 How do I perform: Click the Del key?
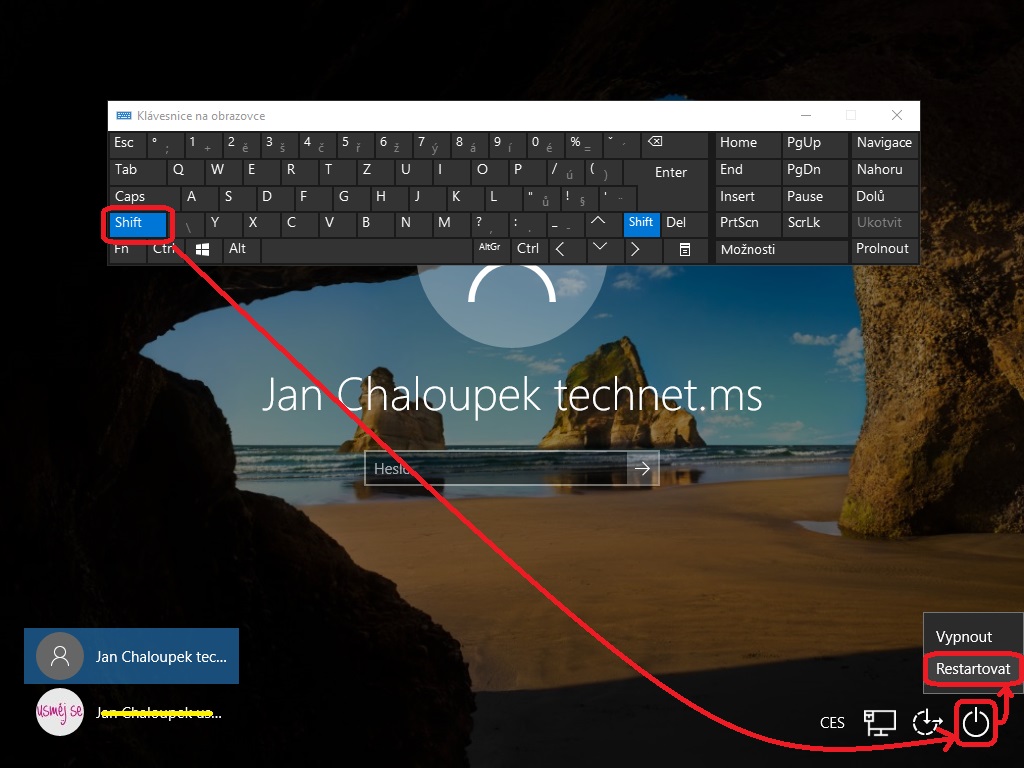[x=684, y=223]
